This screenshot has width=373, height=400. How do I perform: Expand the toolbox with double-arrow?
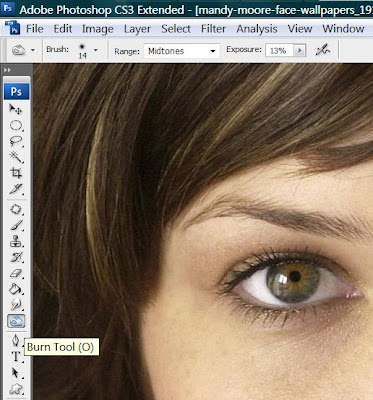7,70
